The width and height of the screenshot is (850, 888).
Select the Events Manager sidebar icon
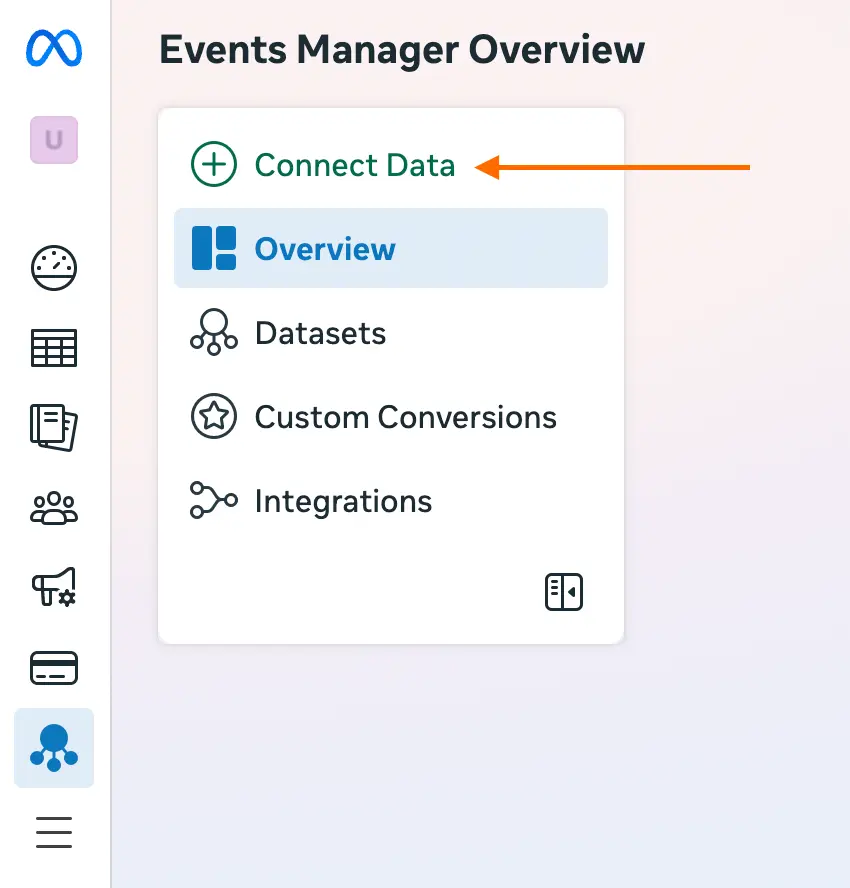[x=53, y=747]
